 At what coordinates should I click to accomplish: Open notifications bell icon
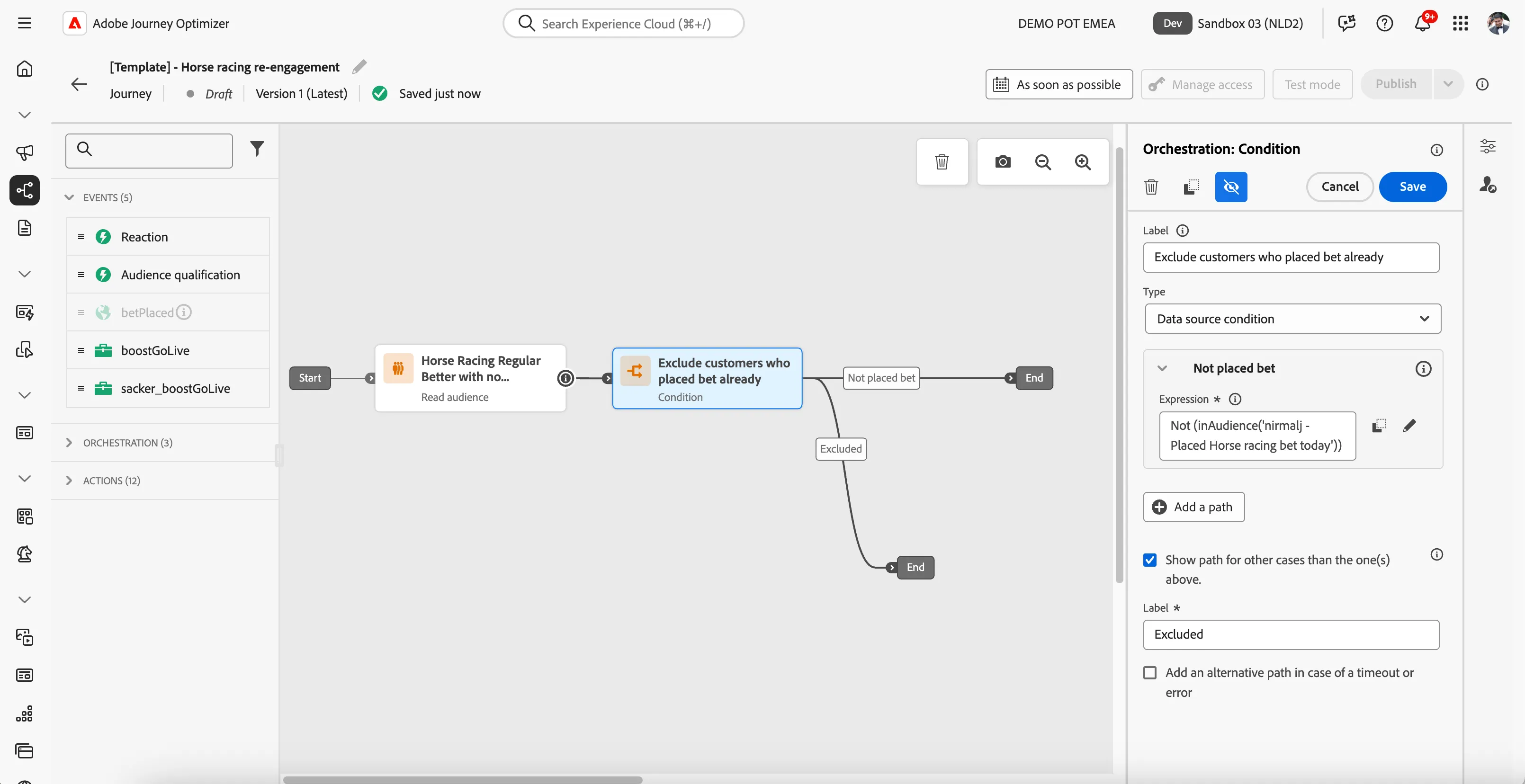click(1422, 23)
